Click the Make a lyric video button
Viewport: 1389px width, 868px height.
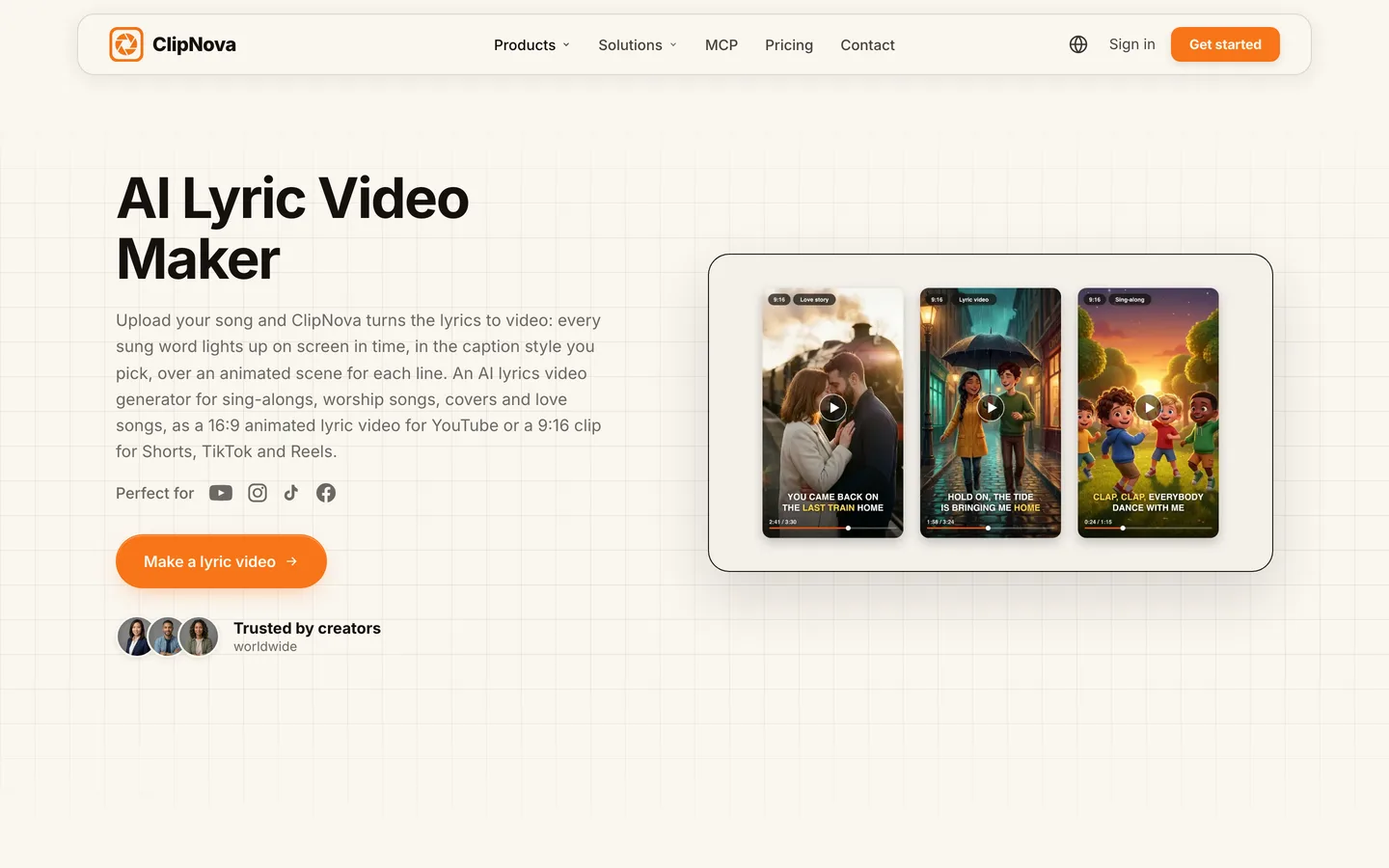coord(221,561)
